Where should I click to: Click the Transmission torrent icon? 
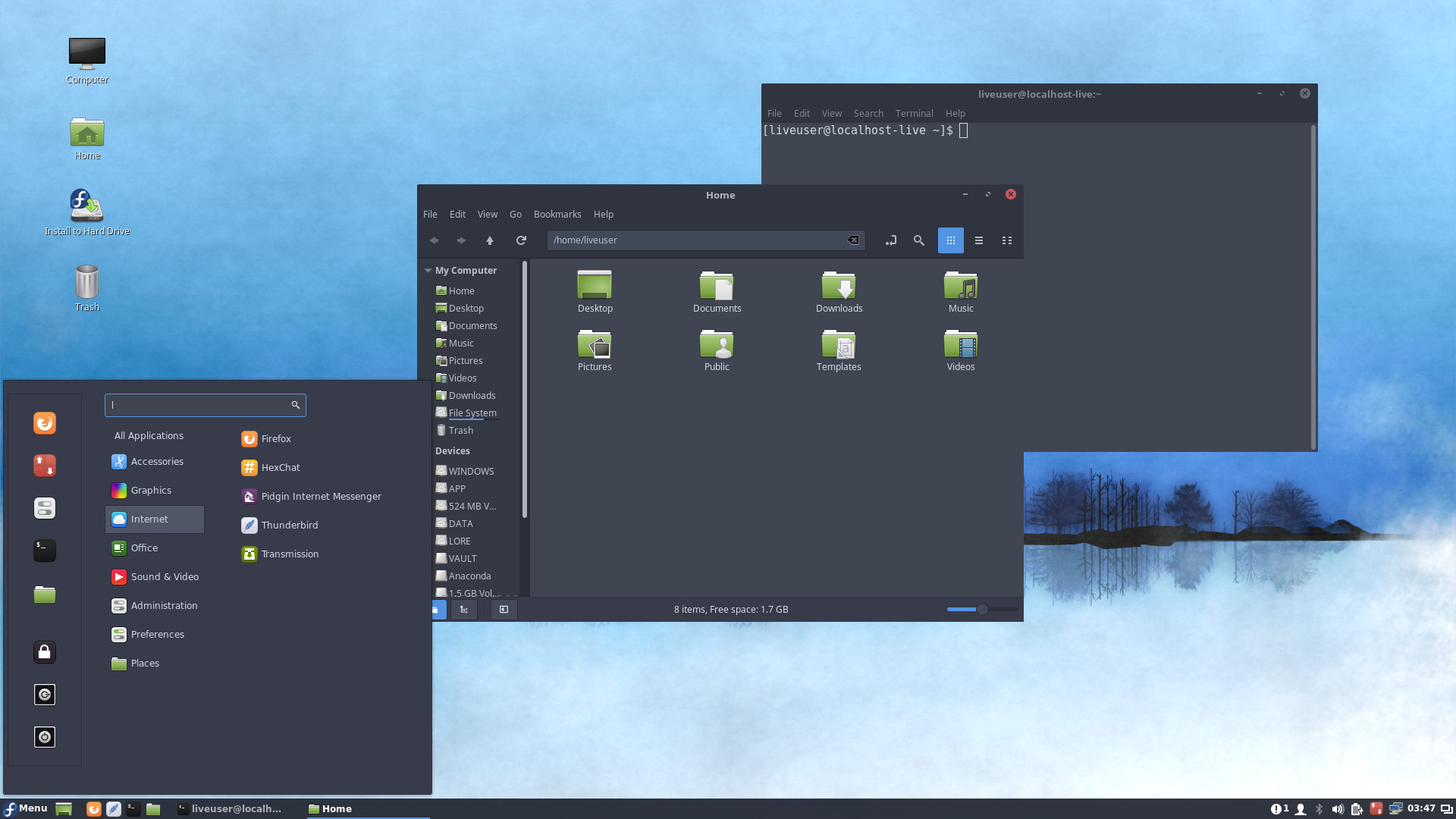249,553
